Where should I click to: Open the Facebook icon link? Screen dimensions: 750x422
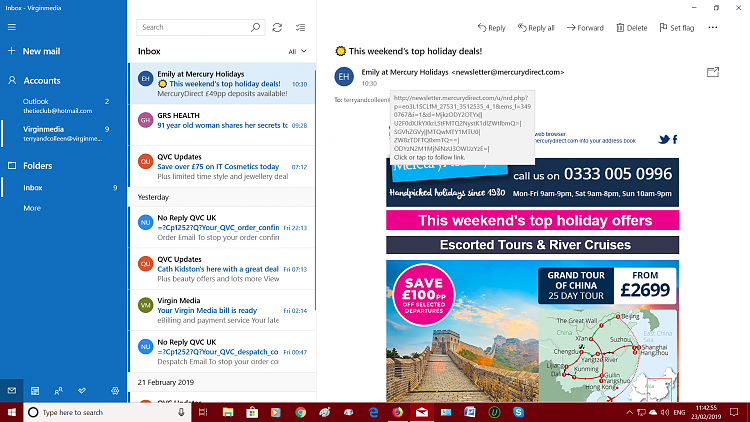pyautogui.click(x=675, y=139)
